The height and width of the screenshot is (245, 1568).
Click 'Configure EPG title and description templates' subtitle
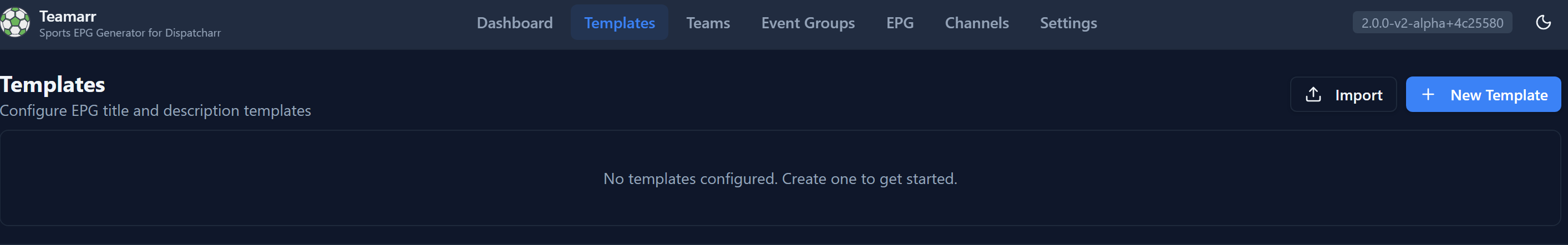click(155, 111)
